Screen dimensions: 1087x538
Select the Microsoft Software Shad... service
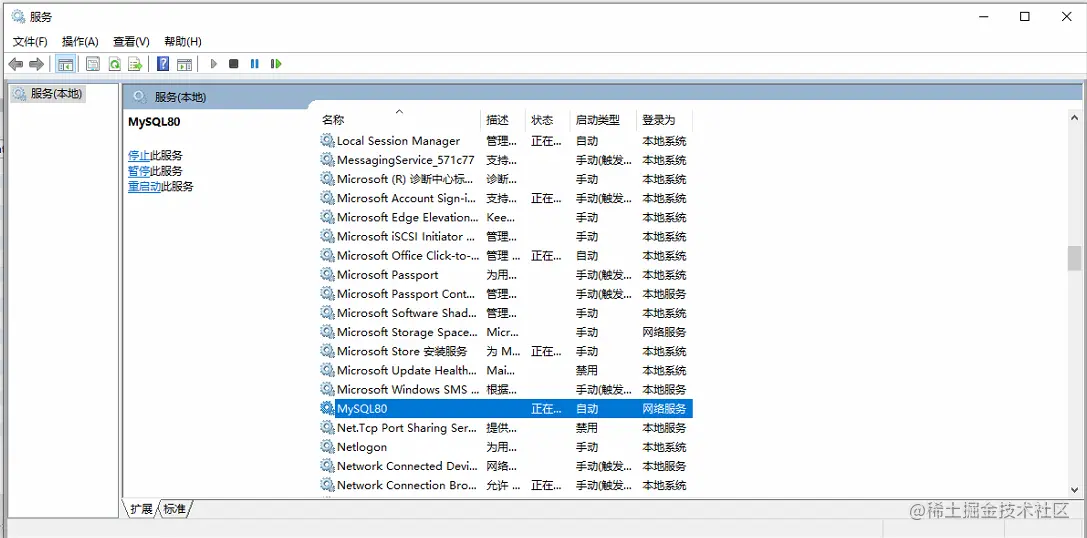(x=407, y=313)
